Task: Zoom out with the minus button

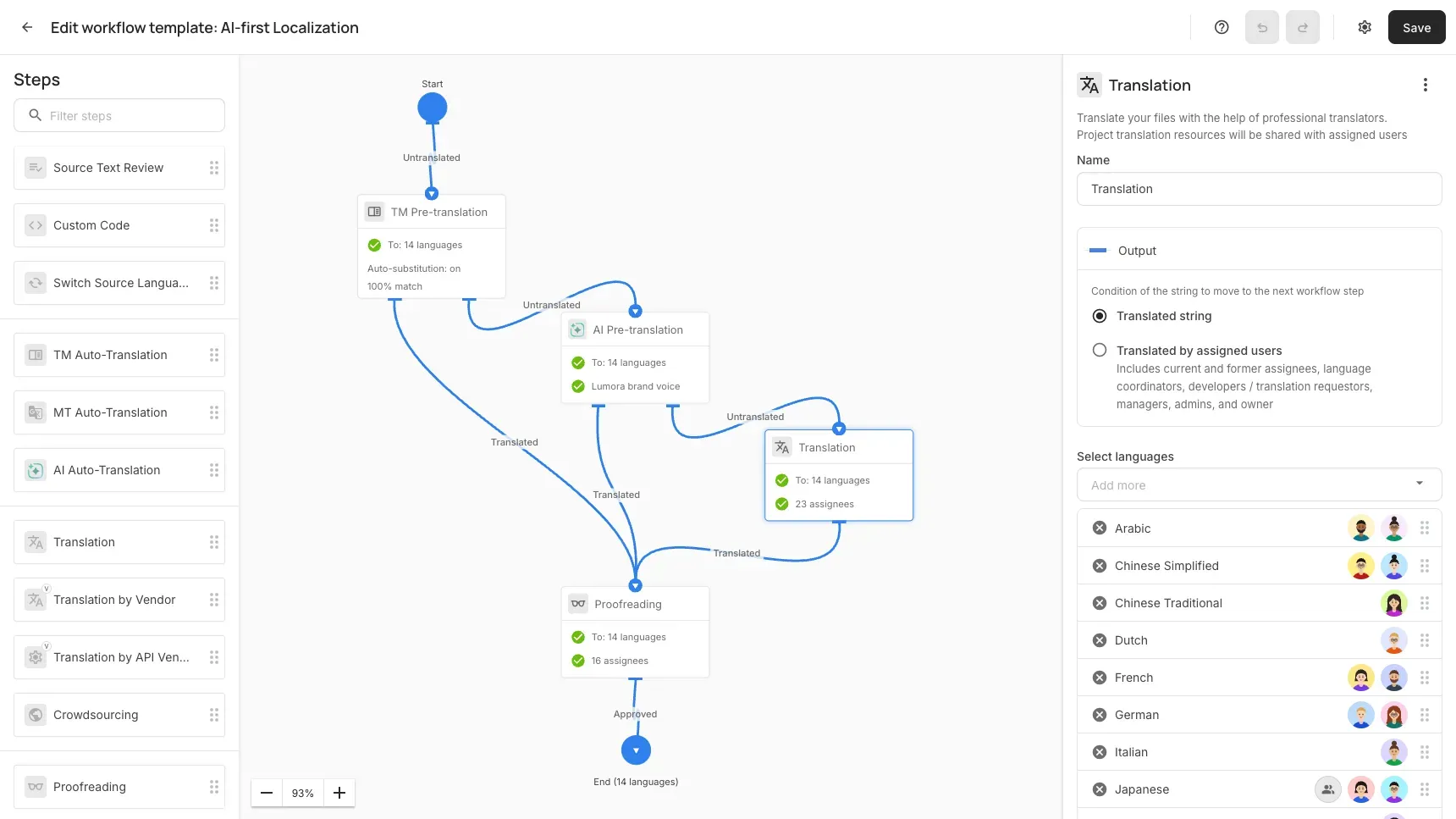Action: pos(267,793)
